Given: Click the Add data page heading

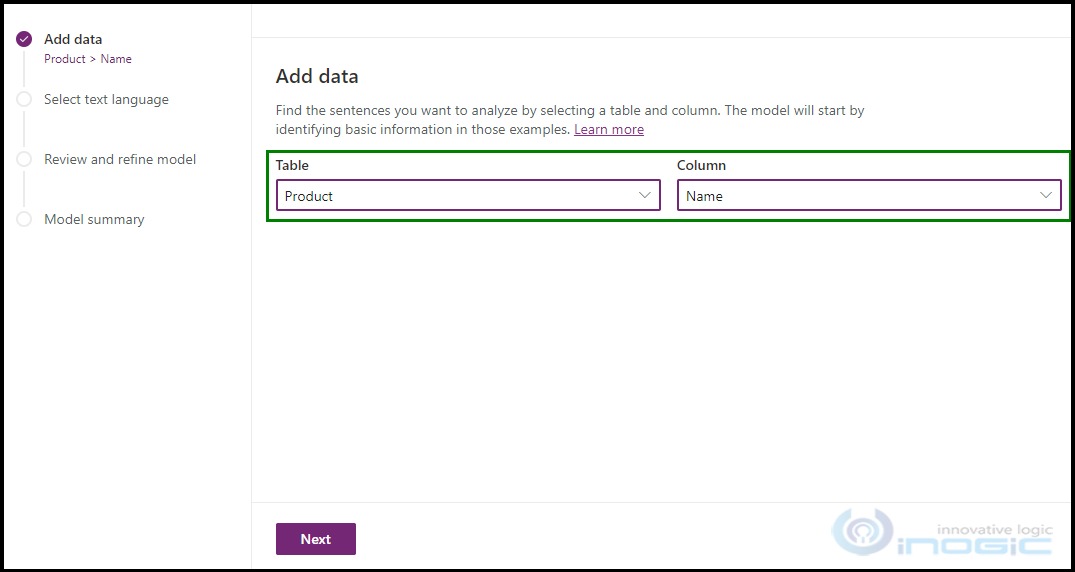Looking at the screenshot, I should coord(317,76).
